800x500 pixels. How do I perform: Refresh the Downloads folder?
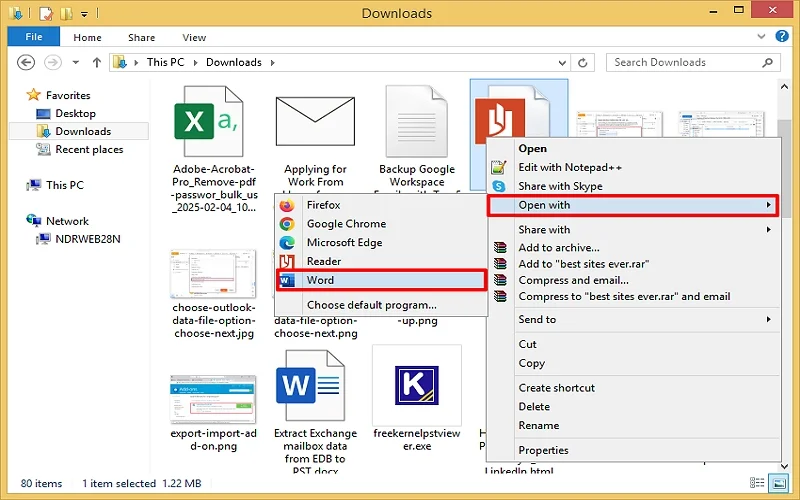click(583, 63)
